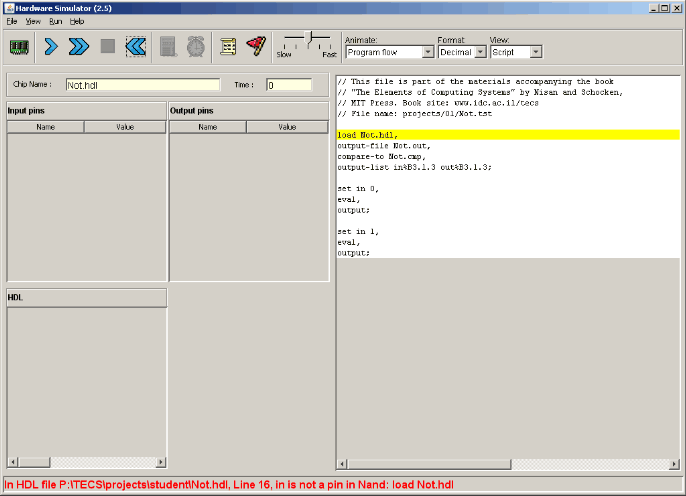Click the 'set in 0,' script line

point(358,188)
